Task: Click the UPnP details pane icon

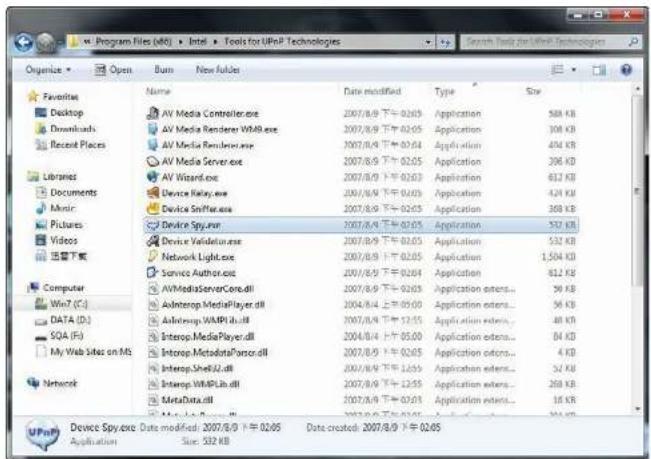Action: coord(42,434)
